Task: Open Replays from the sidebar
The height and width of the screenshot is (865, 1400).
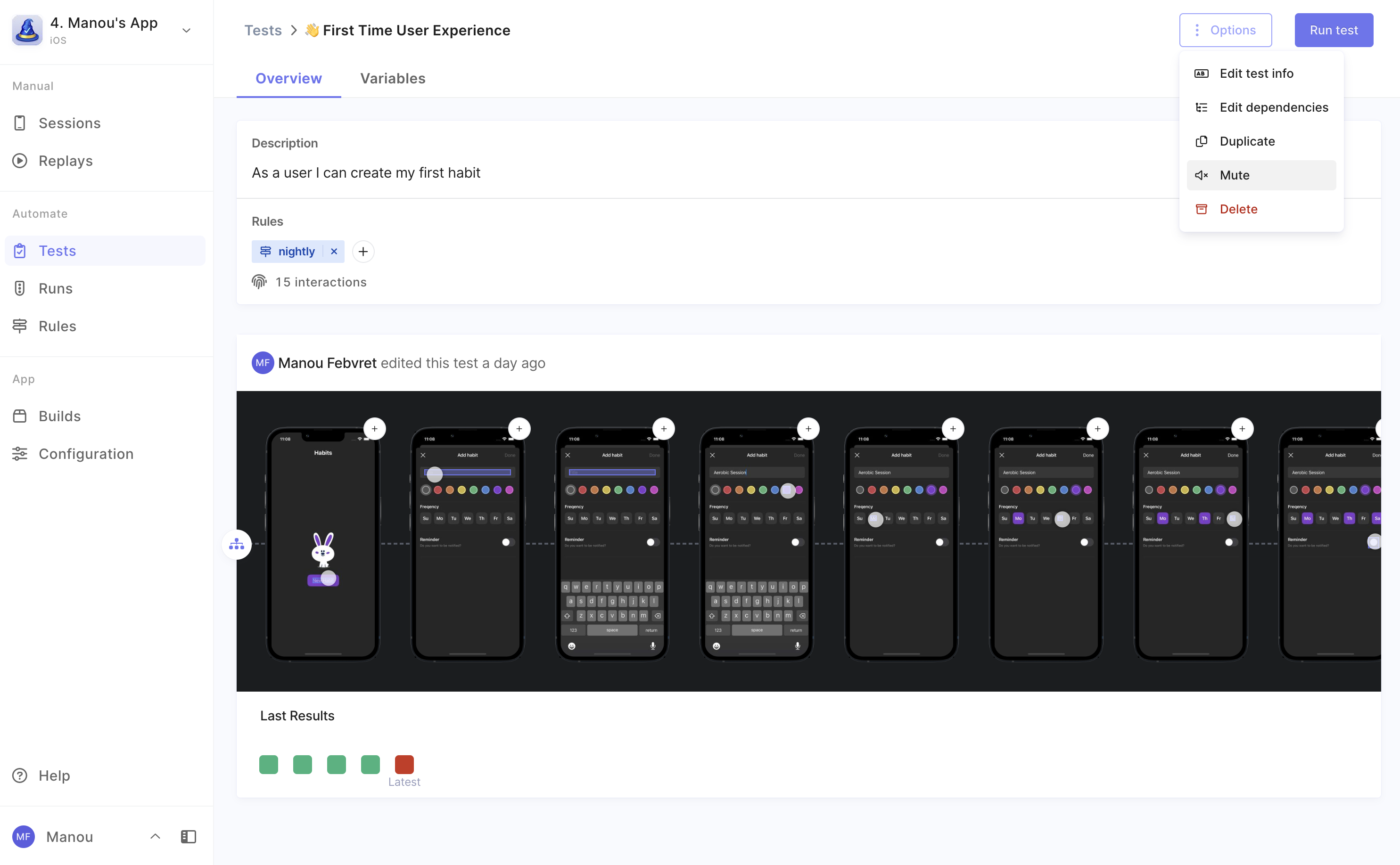Action: coord(65,161)
